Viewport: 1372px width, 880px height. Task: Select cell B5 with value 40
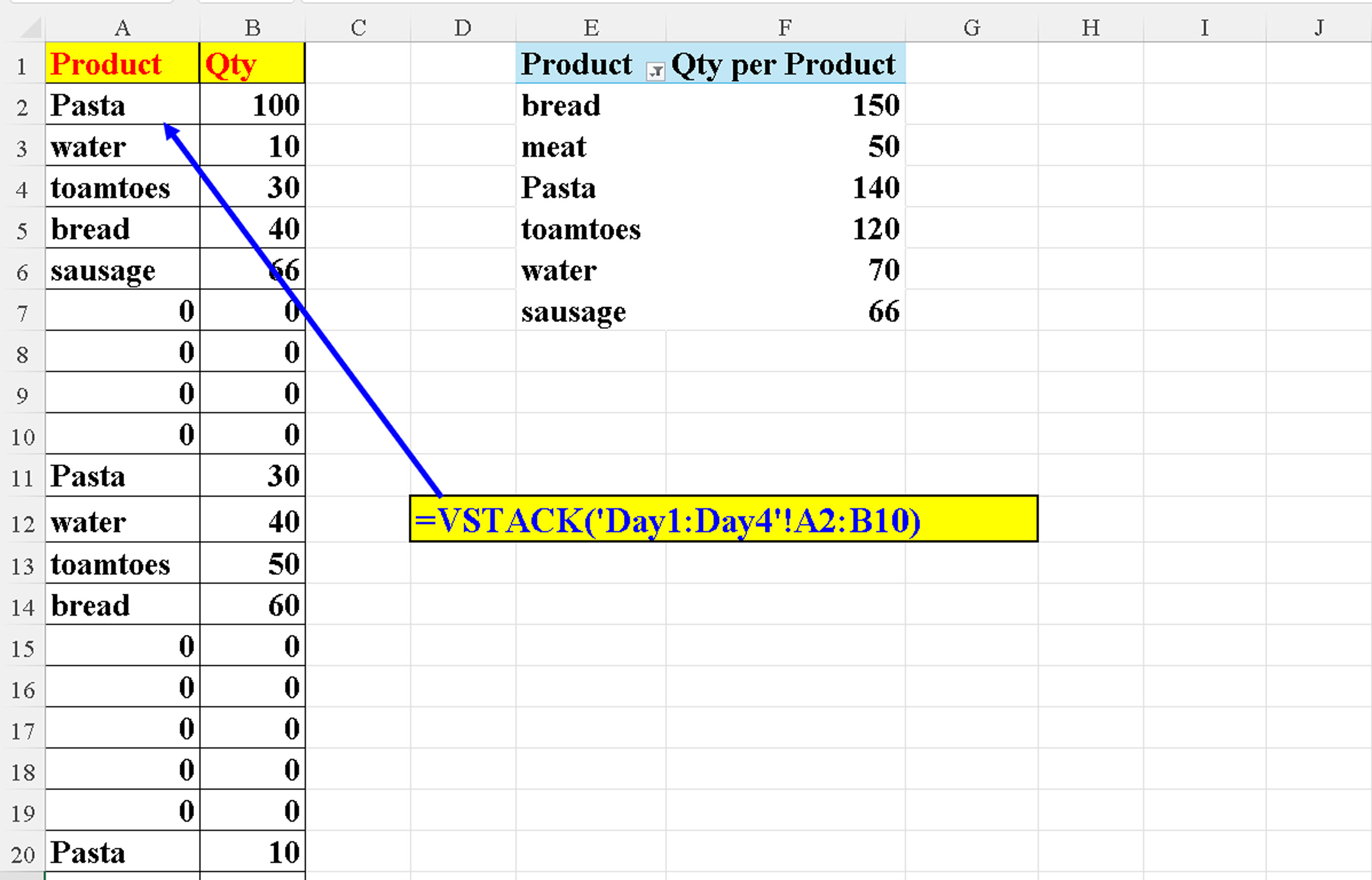point(252,228)
